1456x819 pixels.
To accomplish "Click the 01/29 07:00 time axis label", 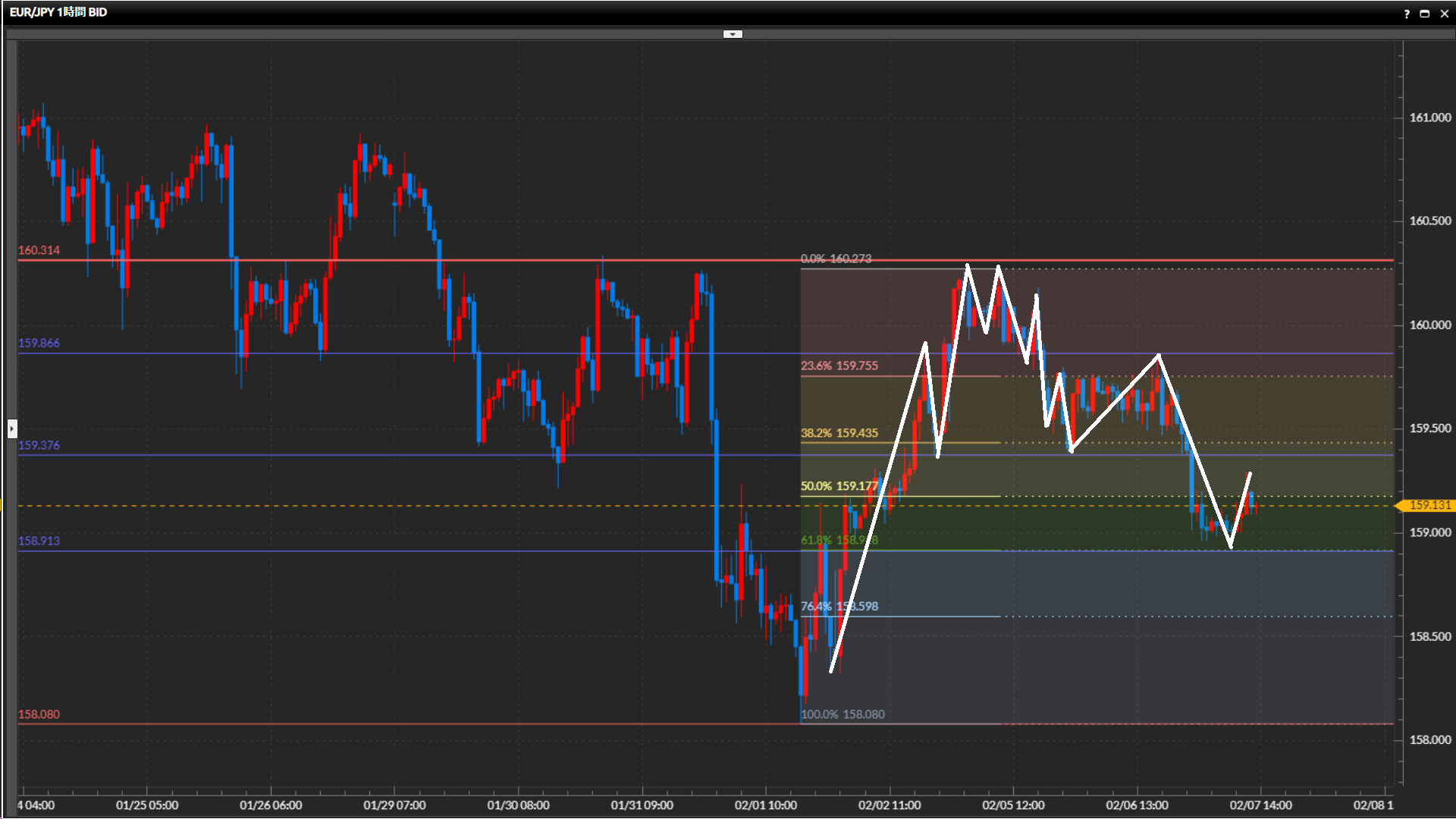I will click(x=394, y=805).
